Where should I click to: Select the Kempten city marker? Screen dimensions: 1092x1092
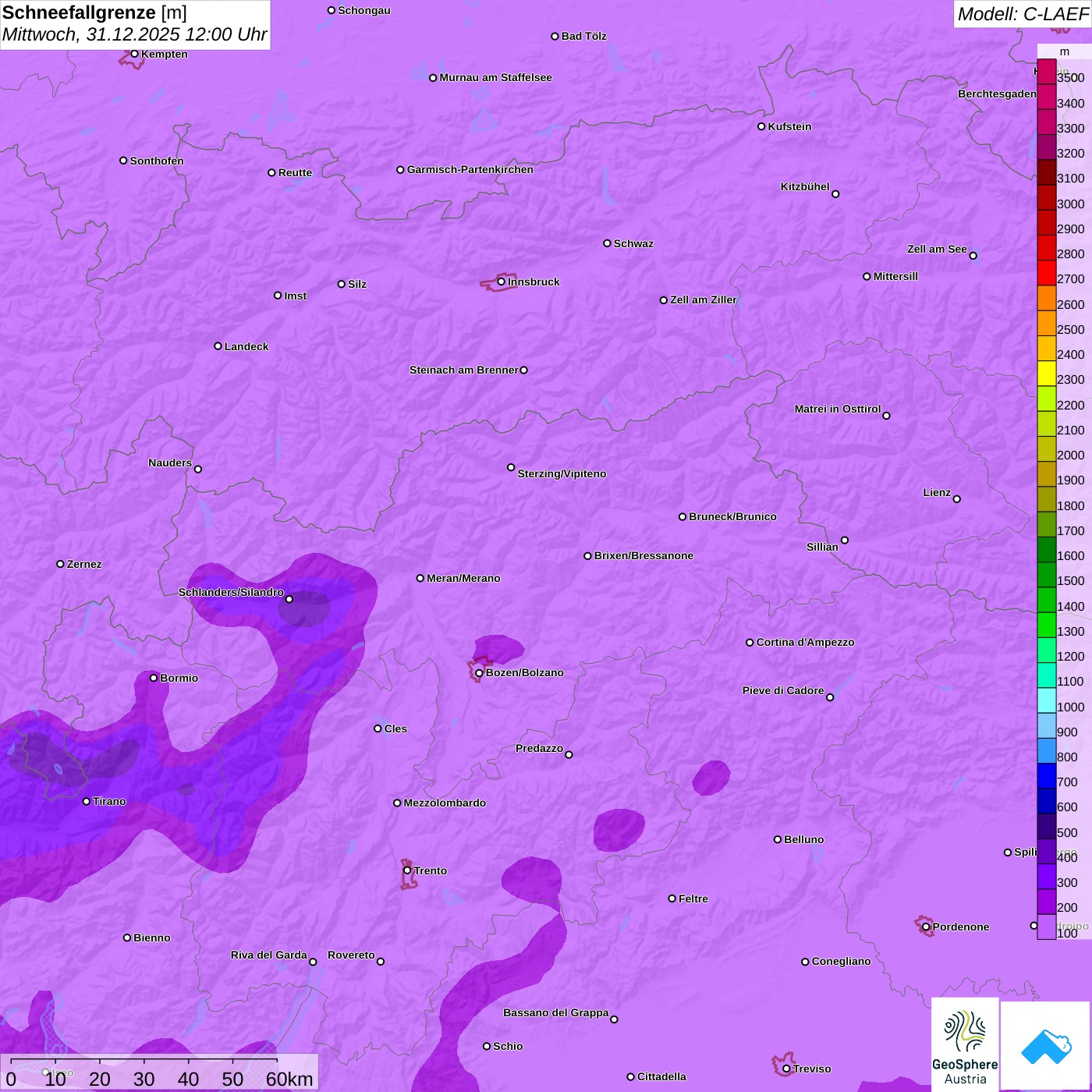pos(134,54)
